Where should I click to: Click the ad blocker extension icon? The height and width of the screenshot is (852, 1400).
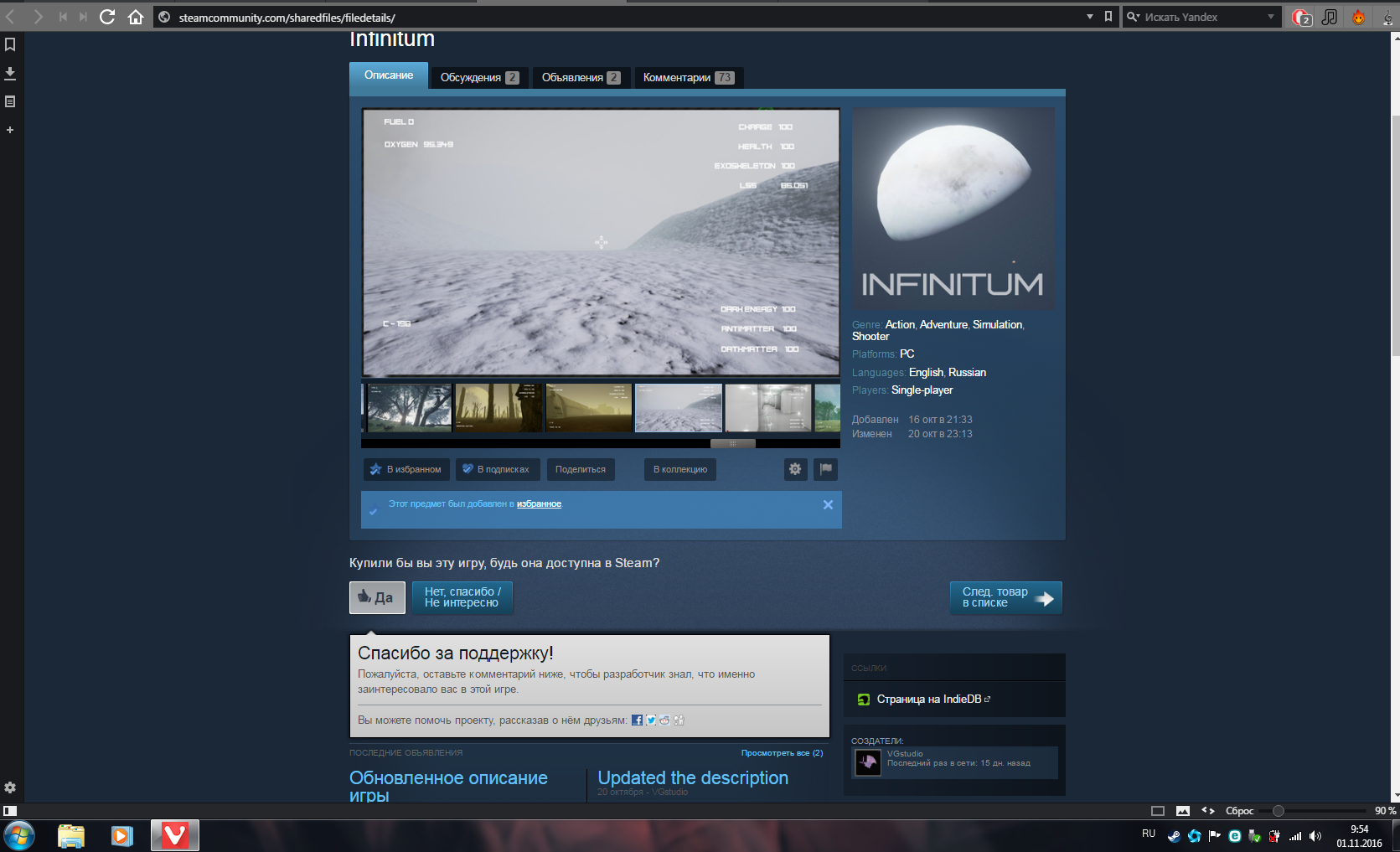[1301, 17]
